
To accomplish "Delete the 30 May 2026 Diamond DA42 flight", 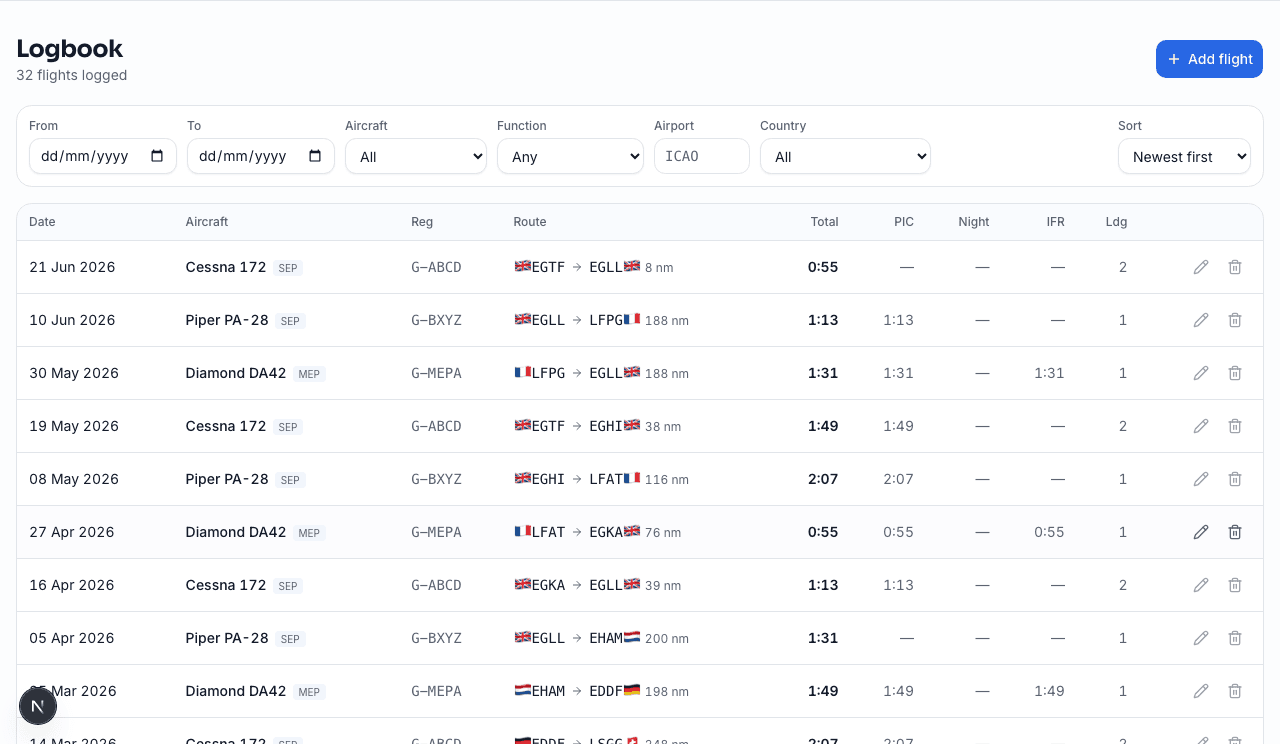I will [1235, 373].
